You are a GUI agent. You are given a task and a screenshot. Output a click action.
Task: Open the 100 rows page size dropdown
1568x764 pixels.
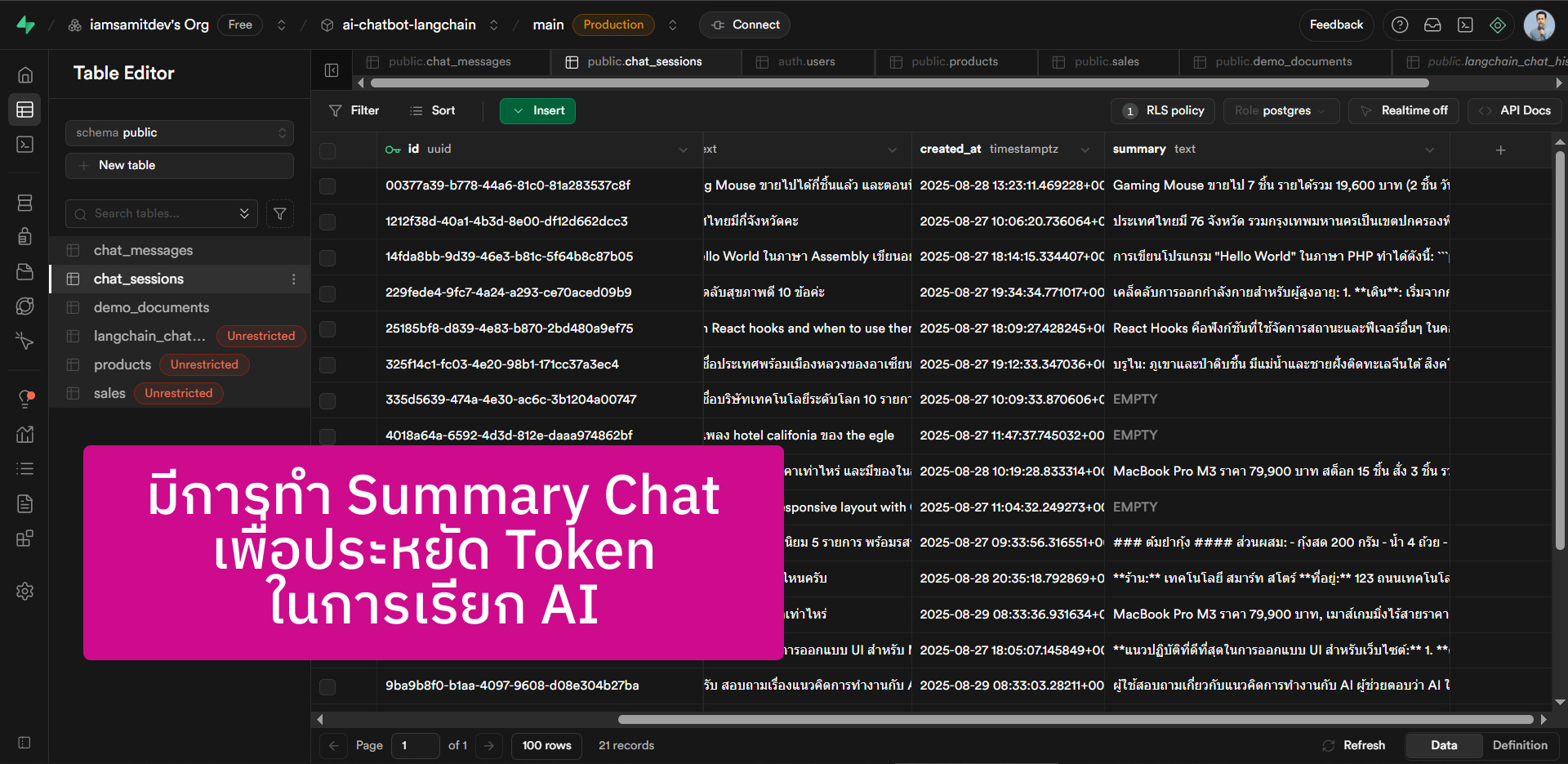(547, 746)
